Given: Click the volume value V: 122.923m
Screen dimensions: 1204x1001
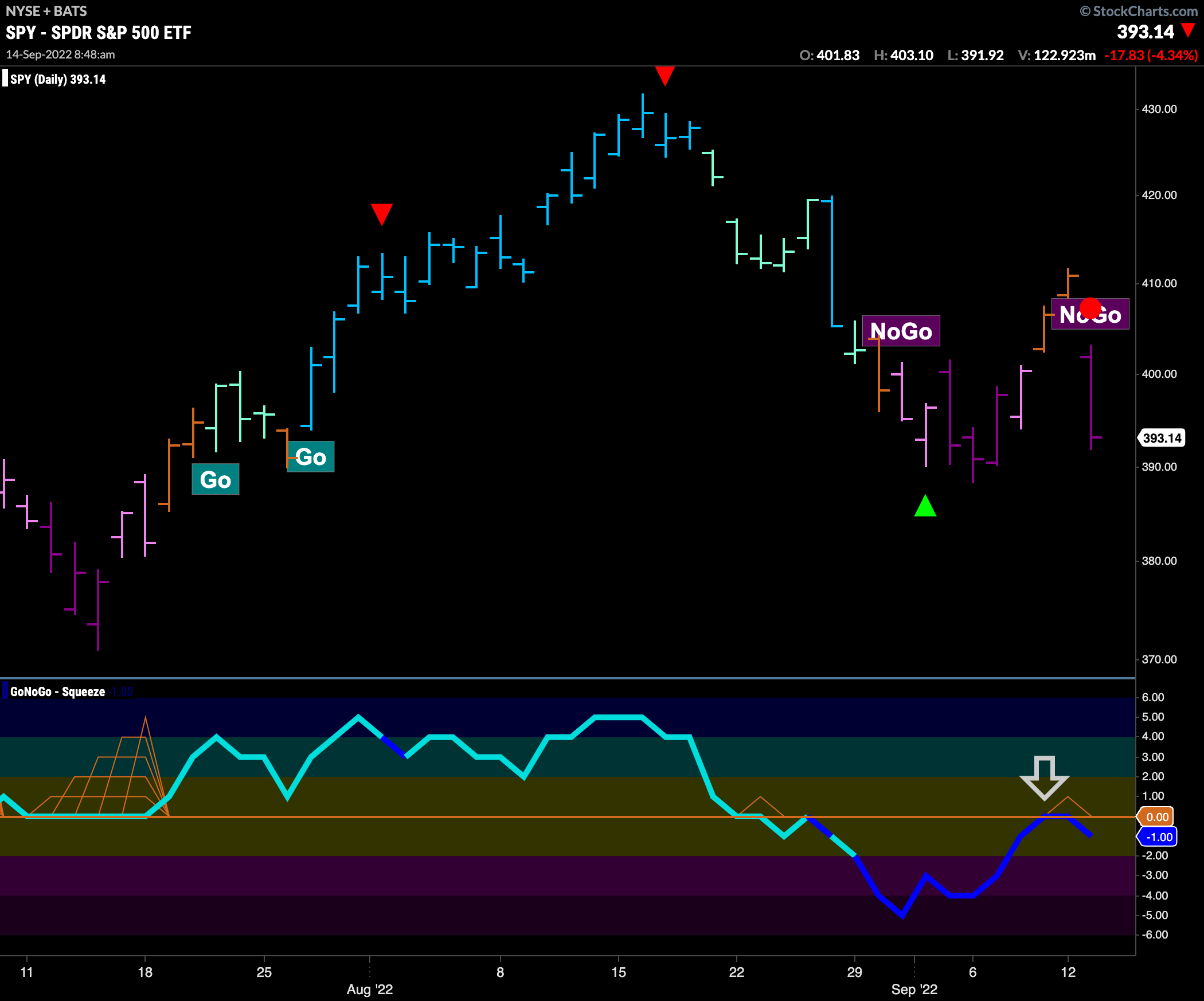Looking at the screenshot, I should point(1057,55).
